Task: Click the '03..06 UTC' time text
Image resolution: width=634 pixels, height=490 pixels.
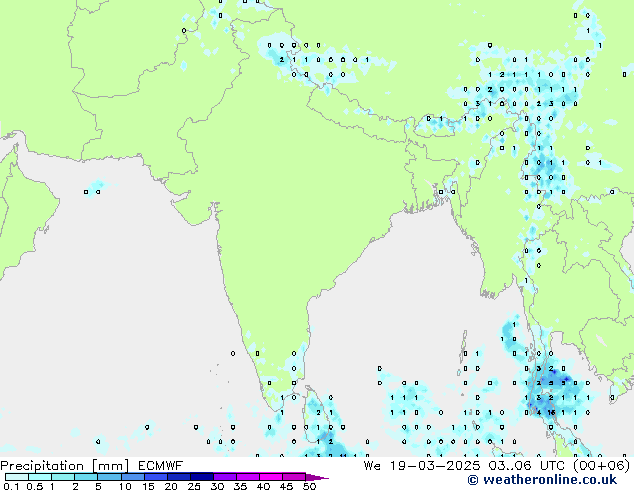Action: click(x=527, y=466)
